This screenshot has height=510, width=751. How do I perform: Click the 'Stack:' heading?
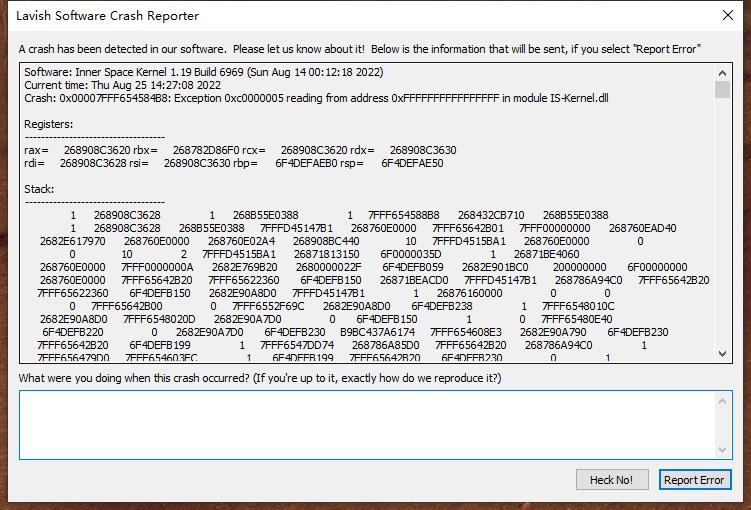tap(39, 189)
